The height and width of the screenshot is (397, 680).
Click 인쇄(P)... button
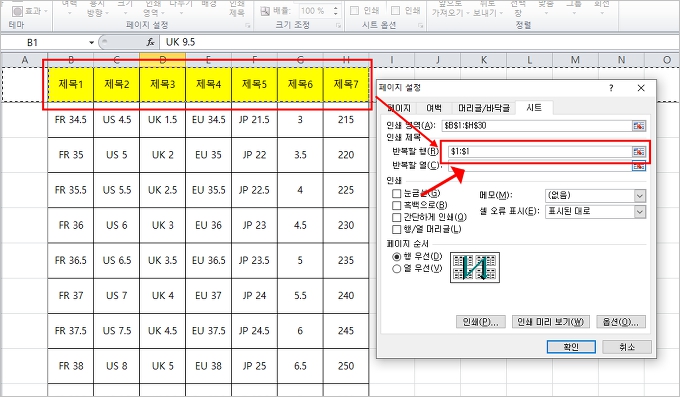pyautogui.click(x=481, y=322)
